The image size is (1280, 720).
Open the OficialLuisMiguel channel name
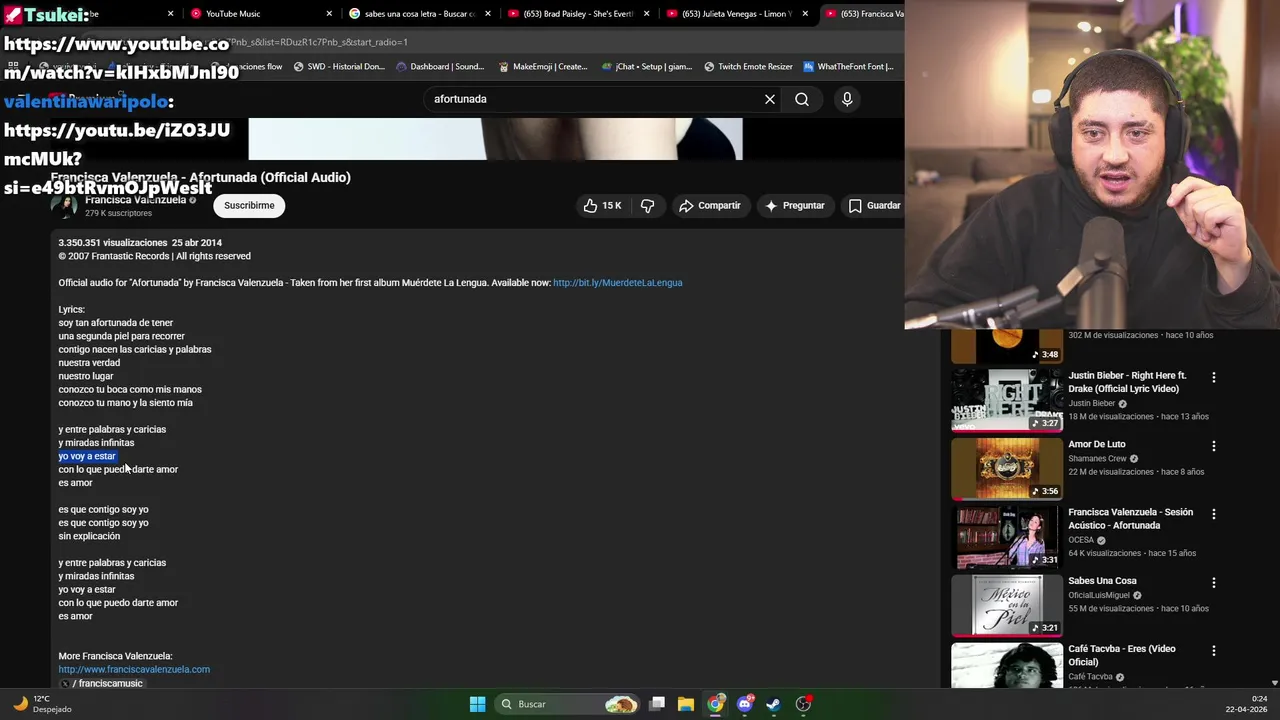1099,595
